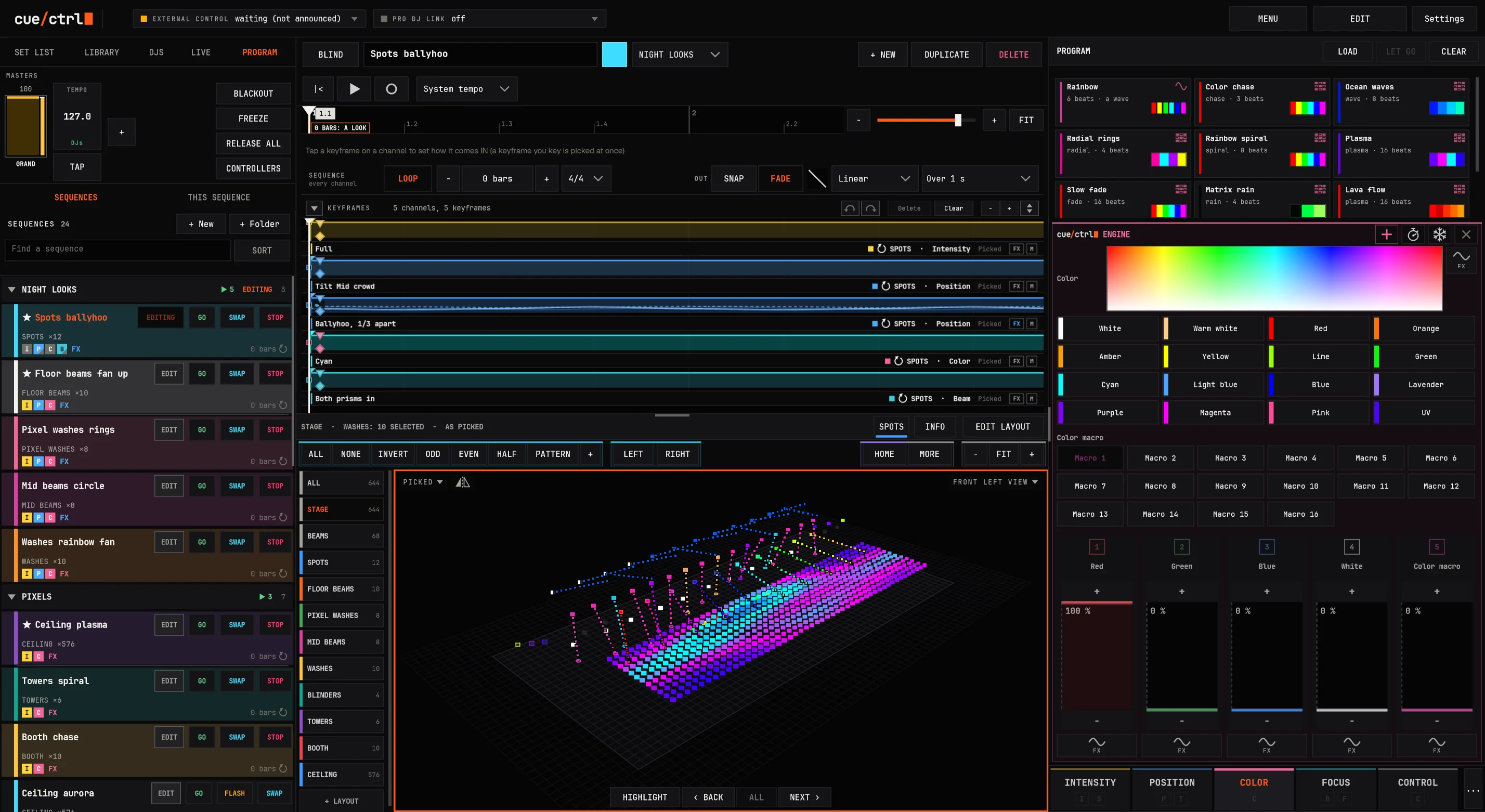Toggle BLACKOUT master
1485x812 pixels.
253,94
